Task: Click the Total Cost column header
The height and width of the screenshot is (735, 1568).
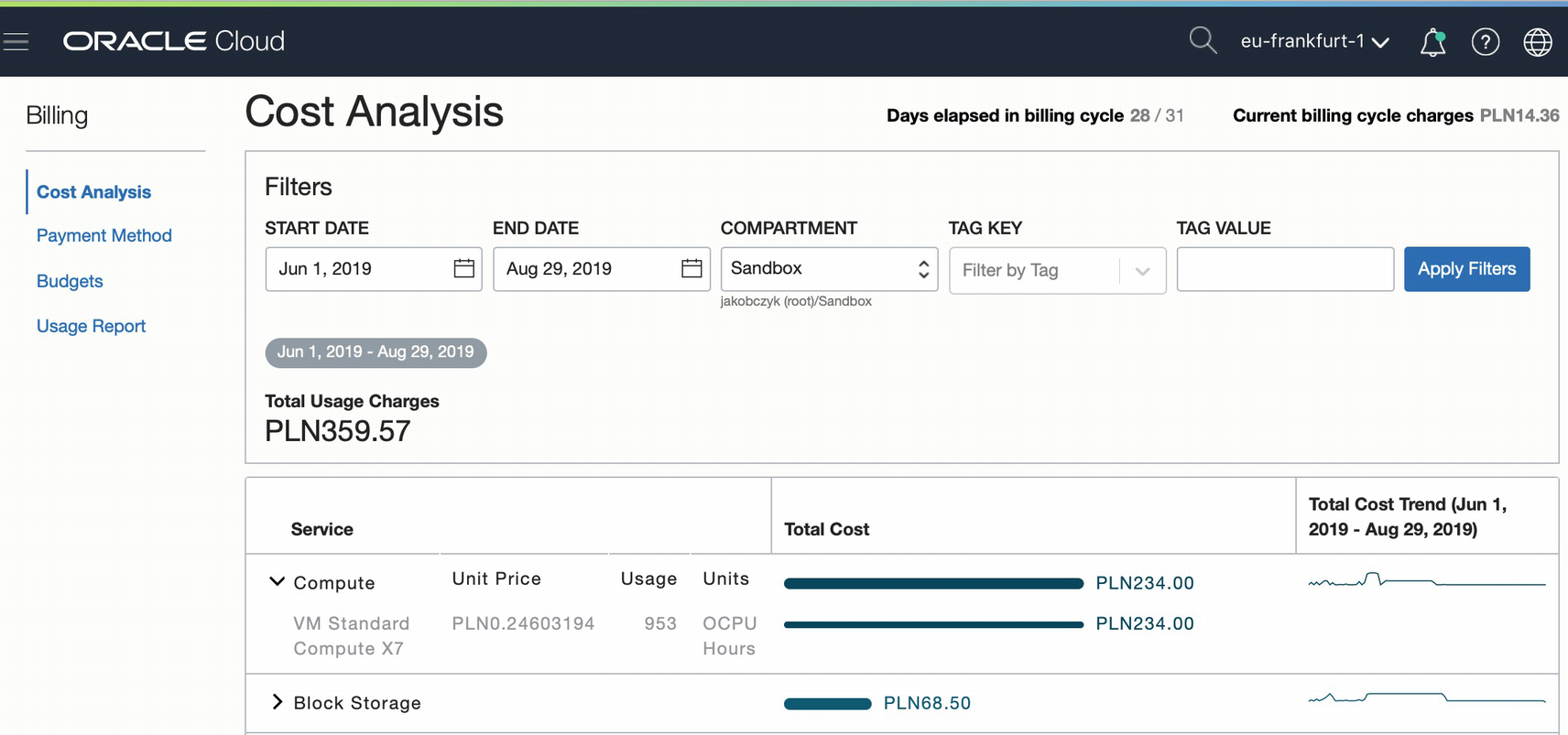Action: pos(826,529)
